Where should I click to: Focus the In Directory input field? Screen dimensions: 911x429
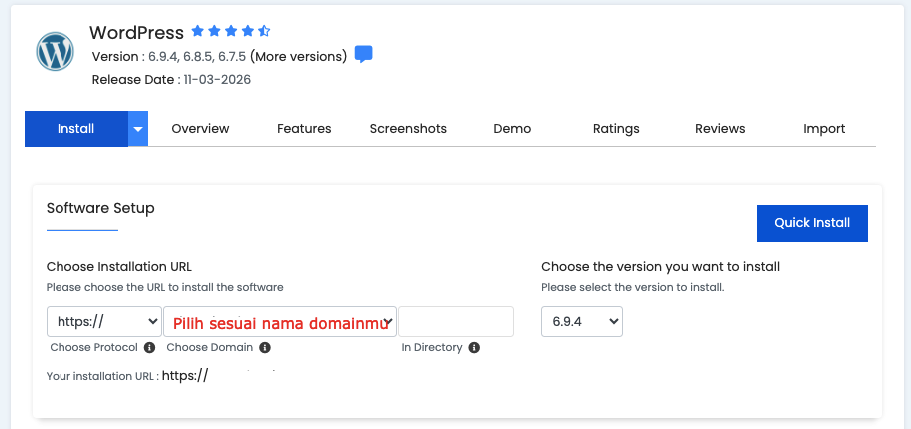(x=456, y=321)
